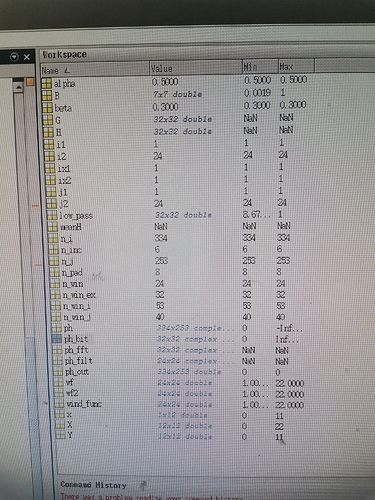Select the Command History panel title

tap(93, 485)
